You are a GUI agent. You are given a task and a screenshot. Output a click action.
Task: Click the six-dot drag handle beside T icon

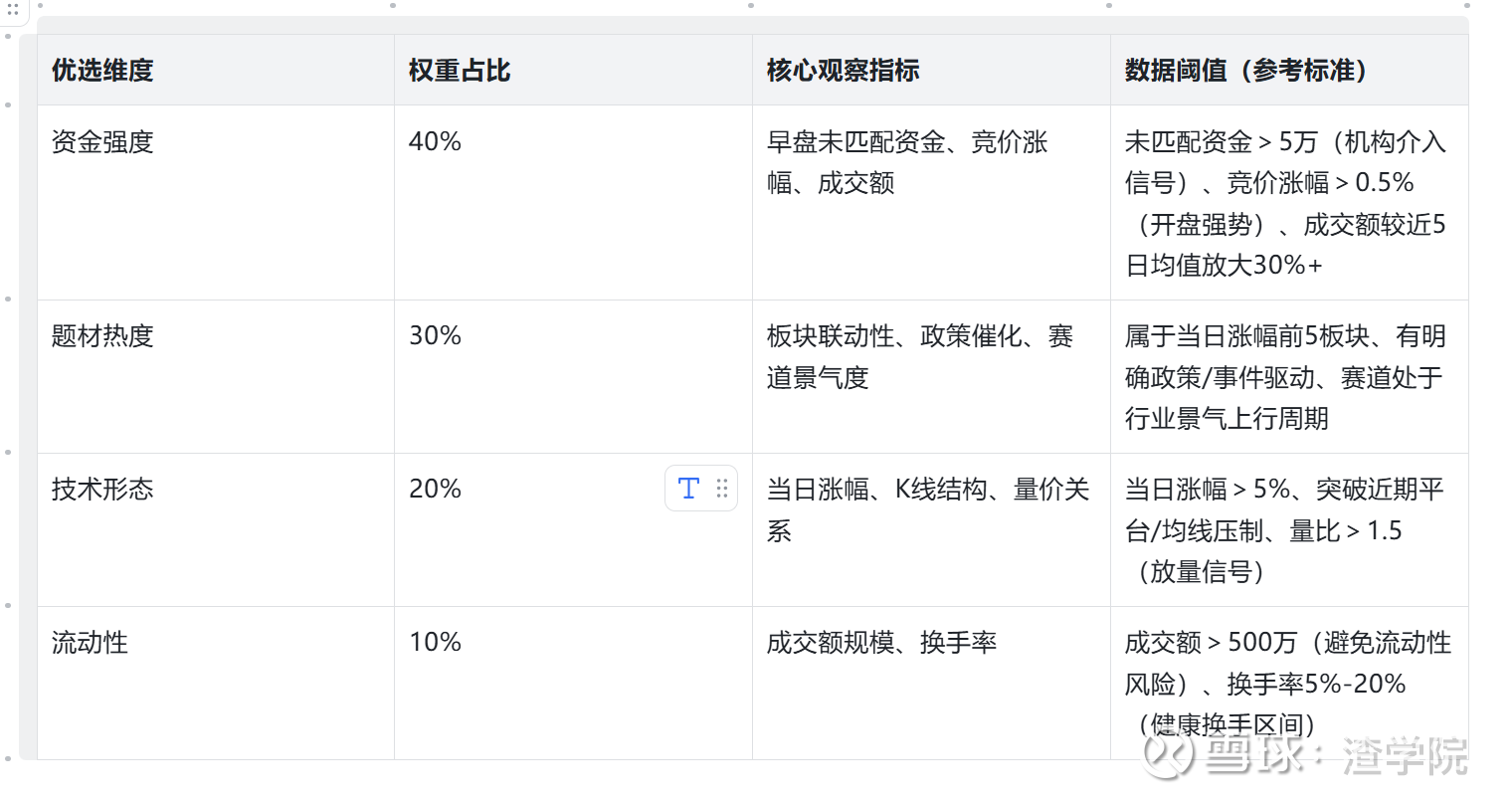(x=722, y=489)
